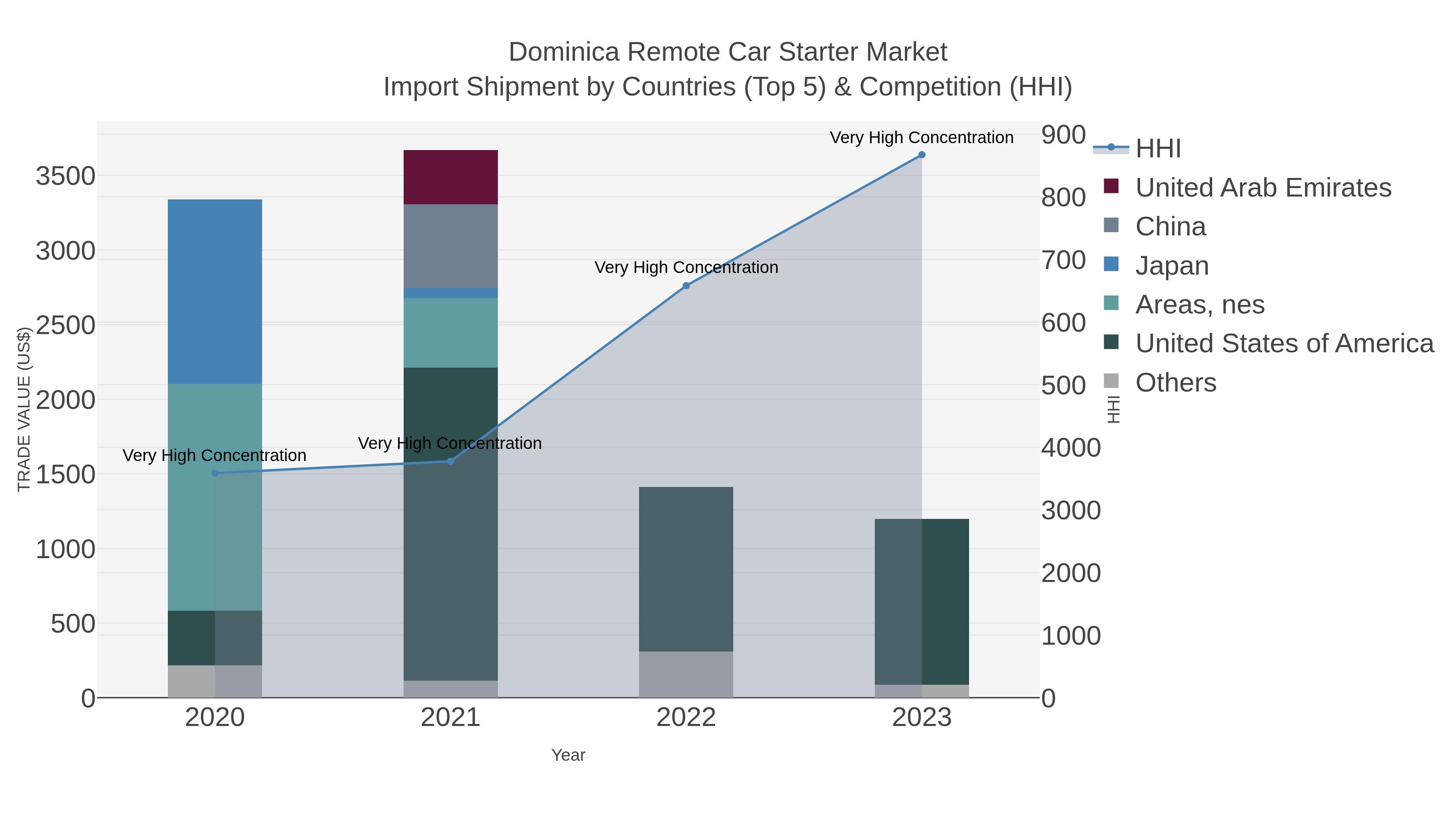Click the Japan blue legend swatch
The height and width of the screenshot is (819, 1456).
[x=1111, y=264]
